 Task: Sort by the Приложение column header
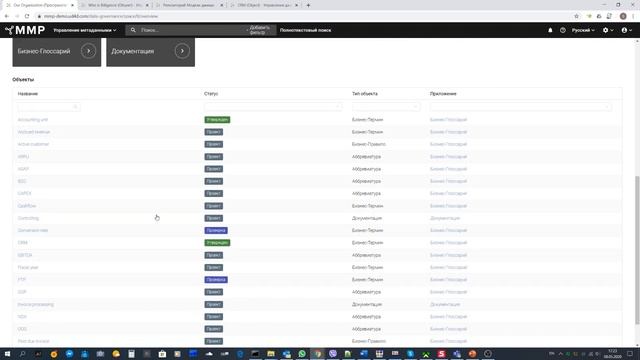point(443,94)
